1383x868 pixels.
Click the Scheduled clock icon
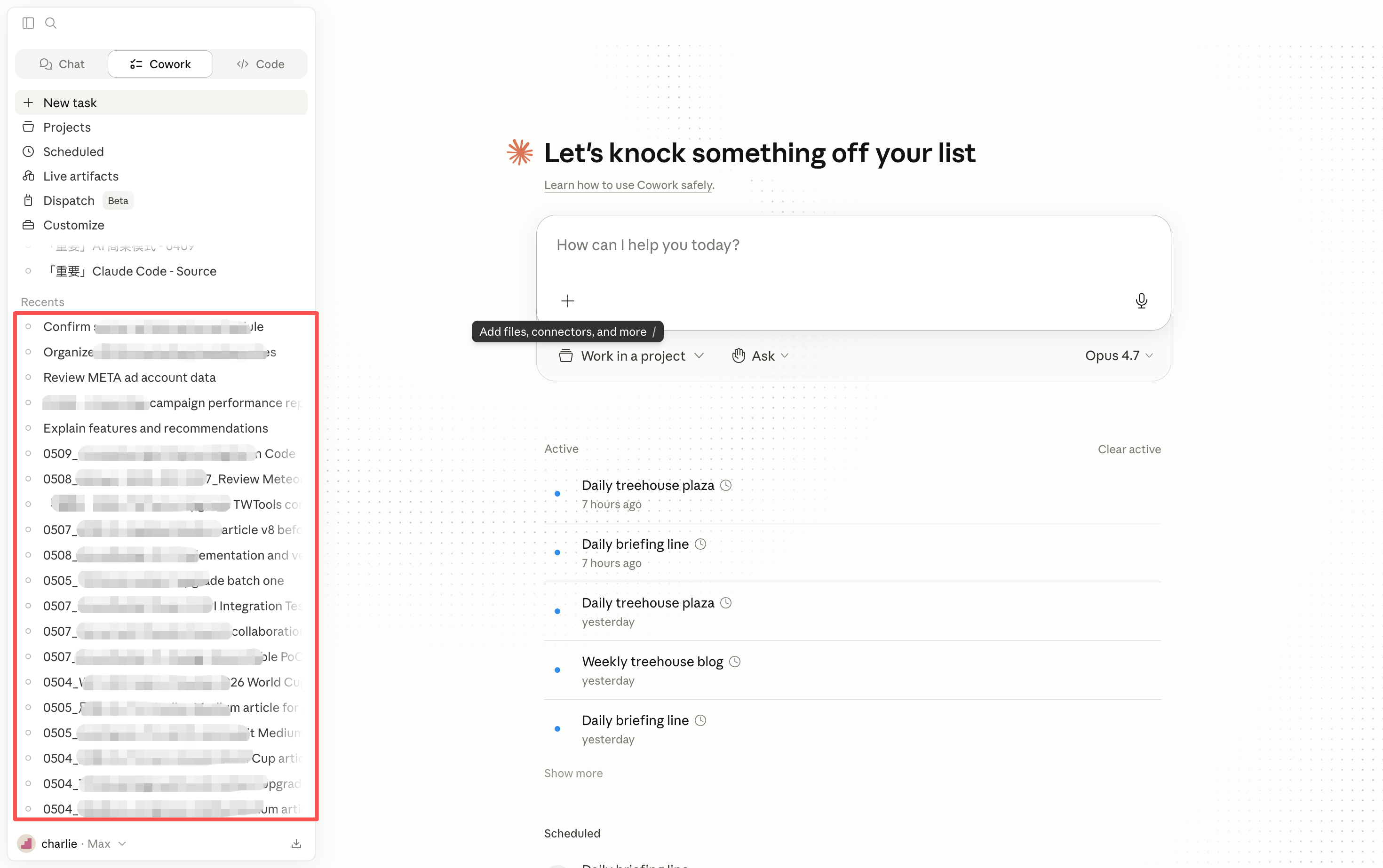[x=28, y=151]
